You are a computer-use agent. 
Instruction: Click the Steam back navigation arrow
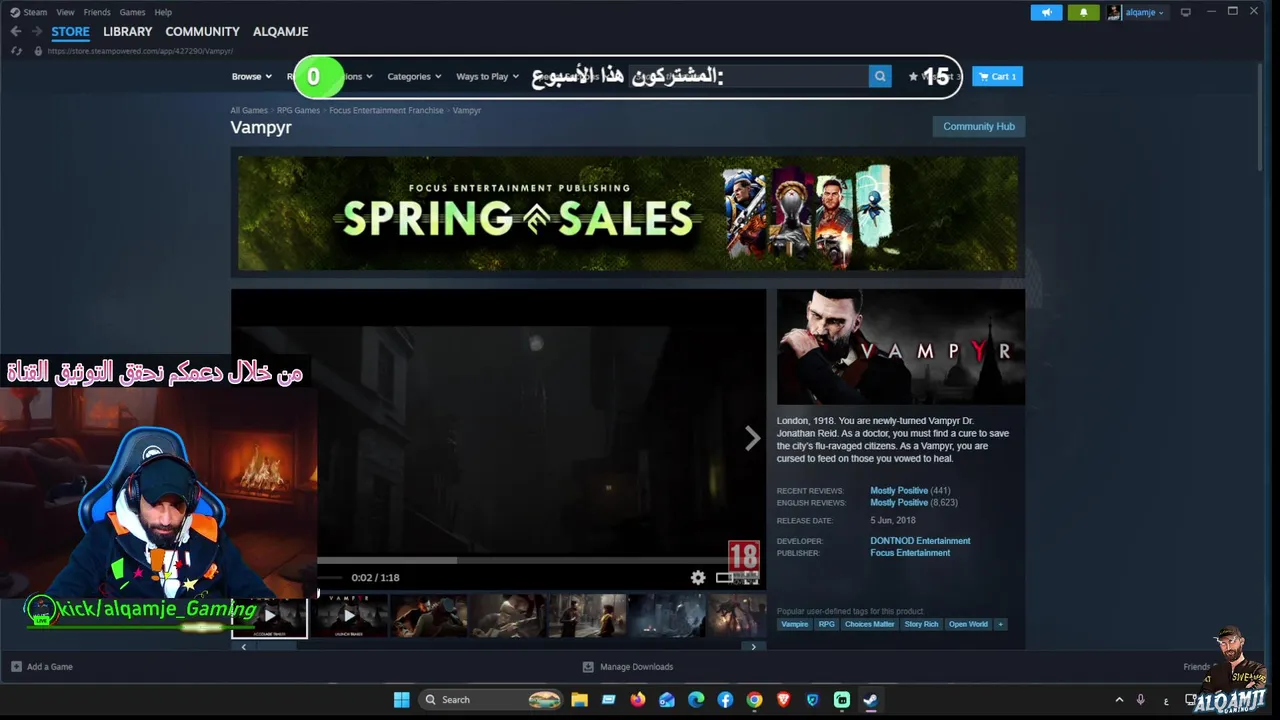[15, 32]
